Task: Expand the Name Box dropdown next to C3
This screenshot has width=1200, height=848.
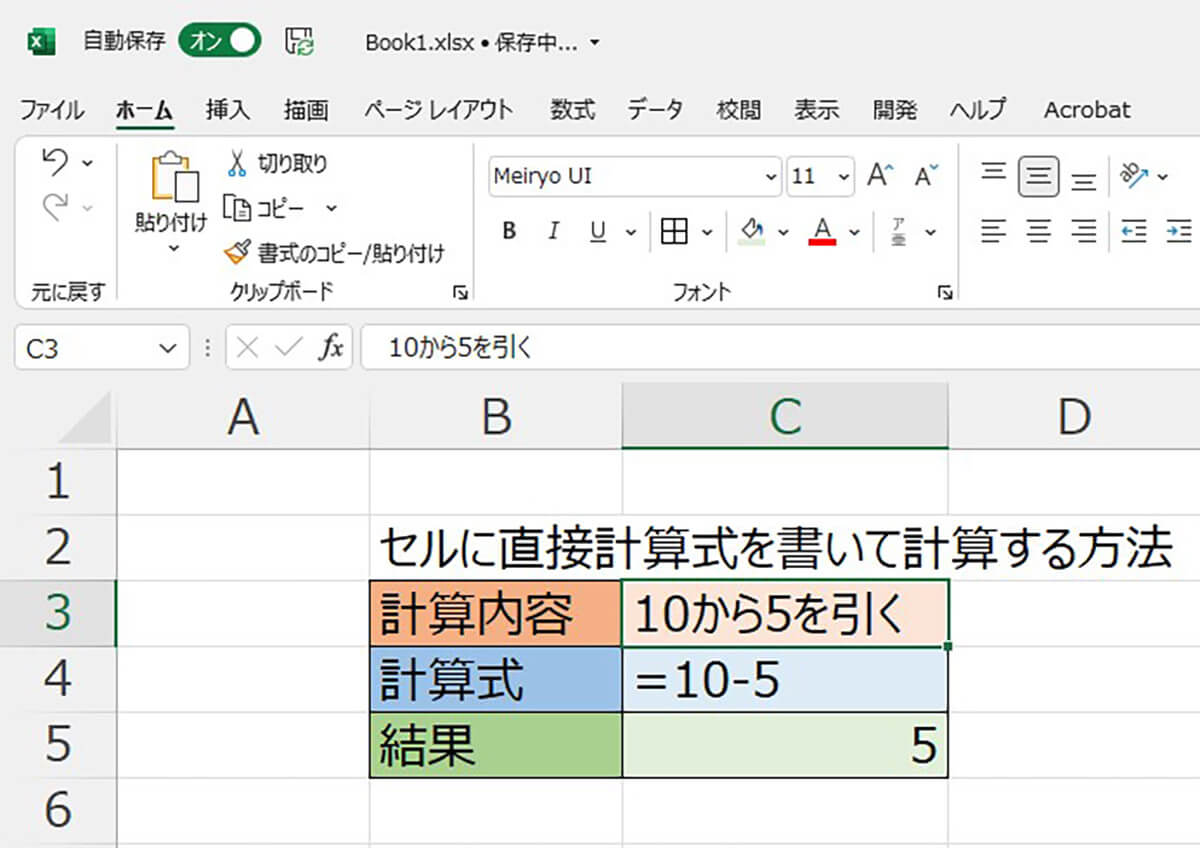Action: click(x=166, y=349)
